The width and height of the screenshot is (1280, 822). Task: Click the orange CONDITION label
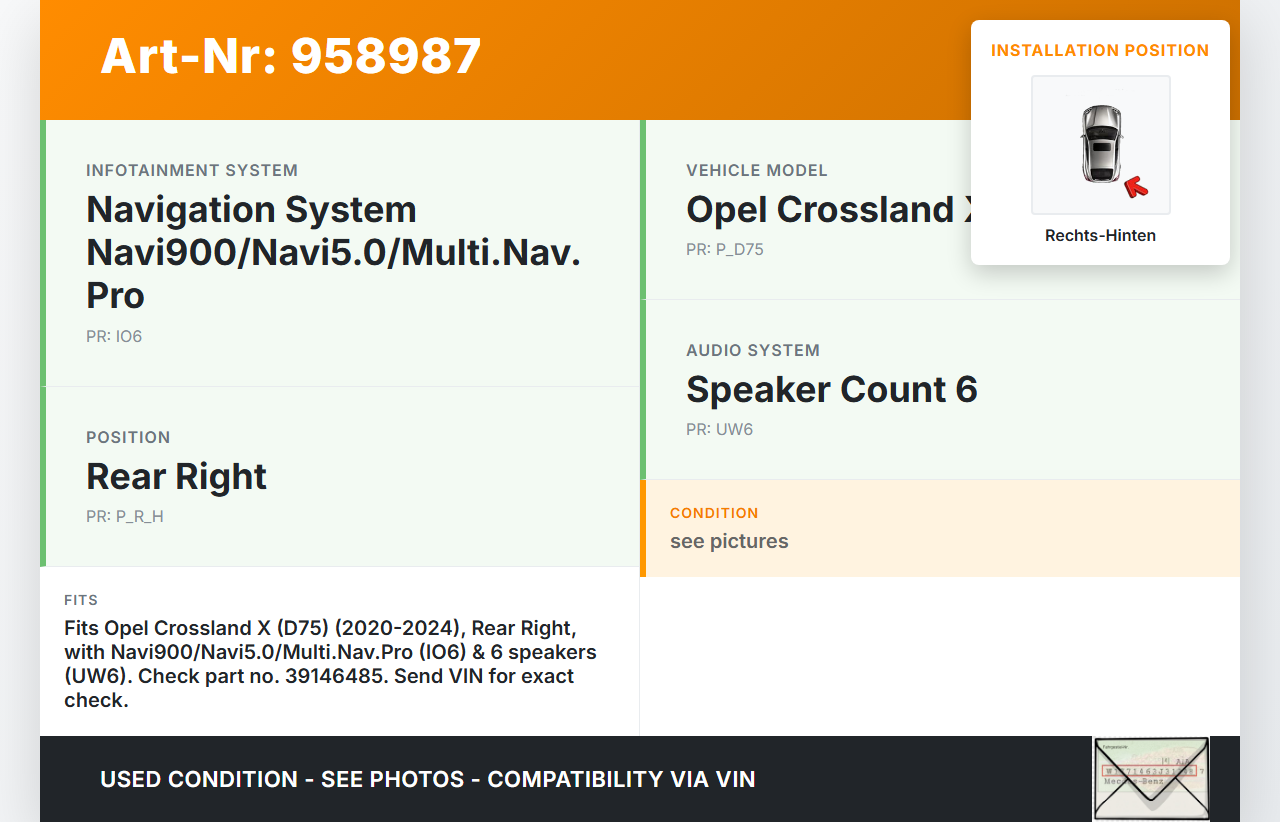coord(714,513)
